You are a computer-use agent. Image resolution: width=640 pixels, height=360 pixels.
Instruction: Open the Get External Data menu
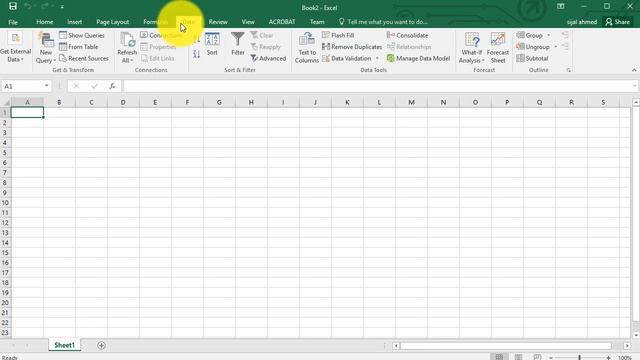[15, 47]
